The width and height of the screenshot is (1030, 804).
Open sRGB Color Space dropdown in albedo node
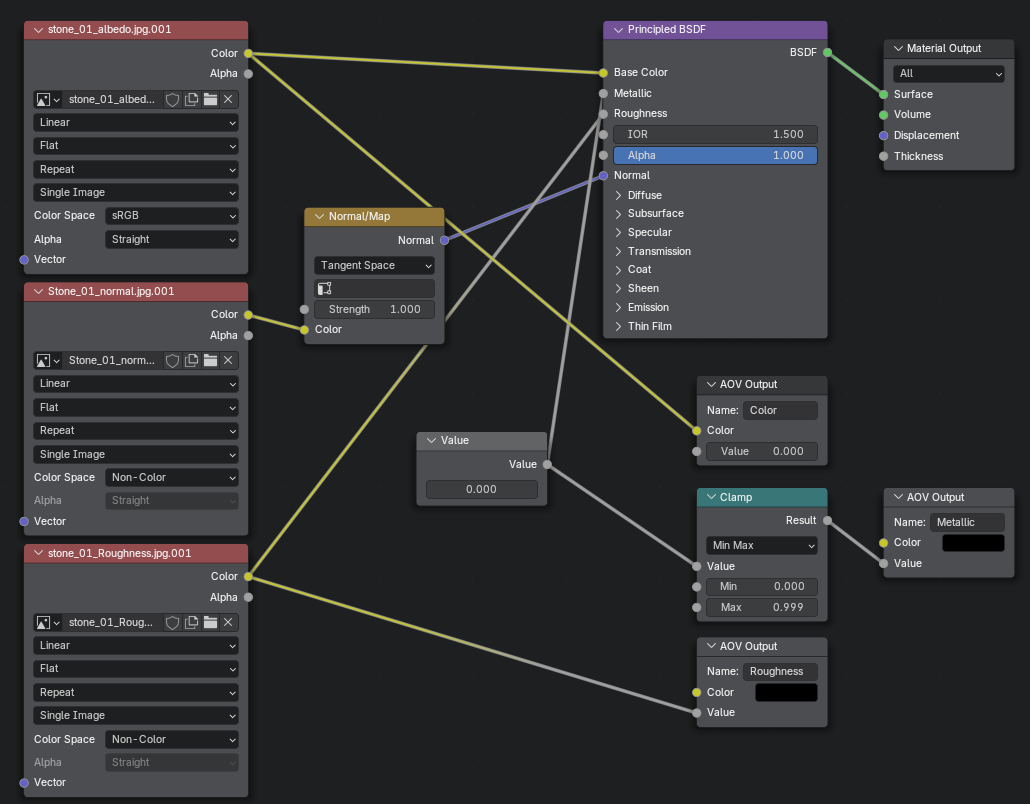171,215
